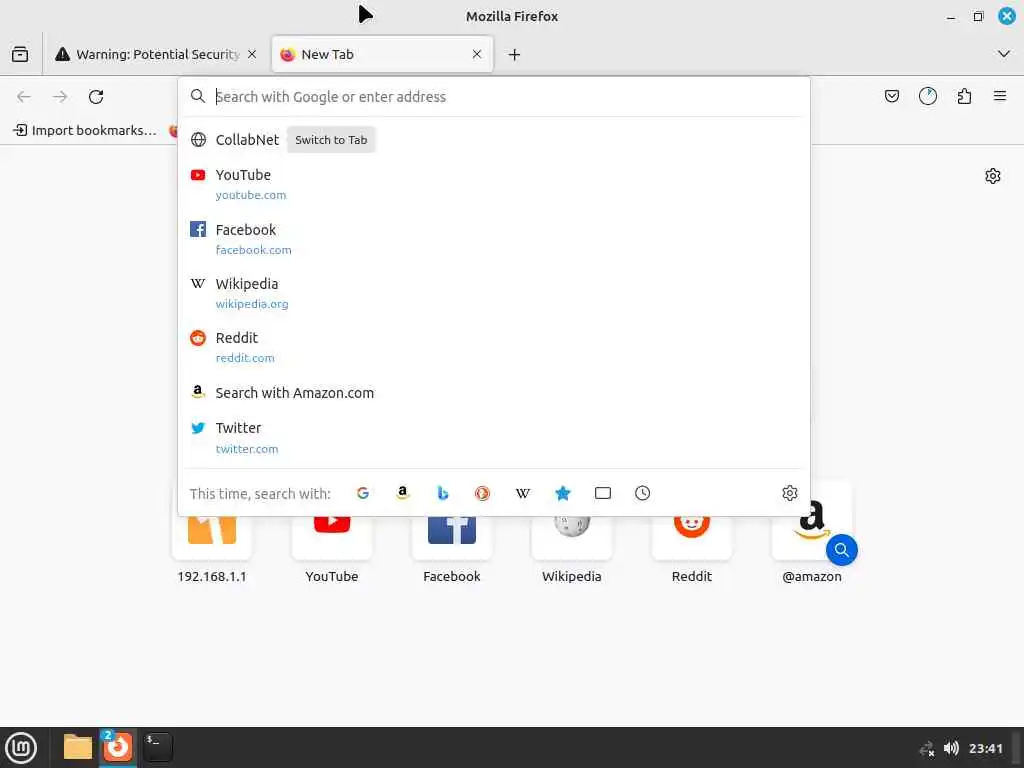Go forward with the forward arrow
This screenshot has height=768, width=1024.
[x=60, y=97]
